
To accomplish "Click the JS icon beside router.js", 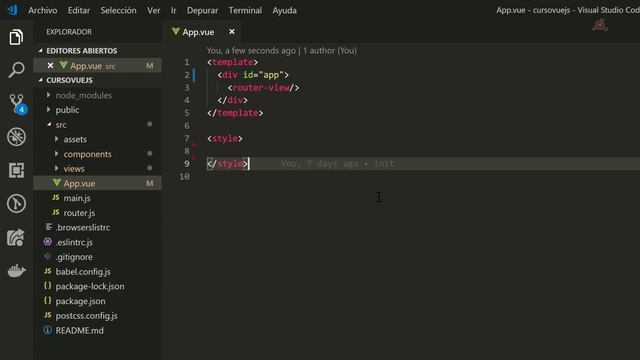I will click(x=56, y=212).
